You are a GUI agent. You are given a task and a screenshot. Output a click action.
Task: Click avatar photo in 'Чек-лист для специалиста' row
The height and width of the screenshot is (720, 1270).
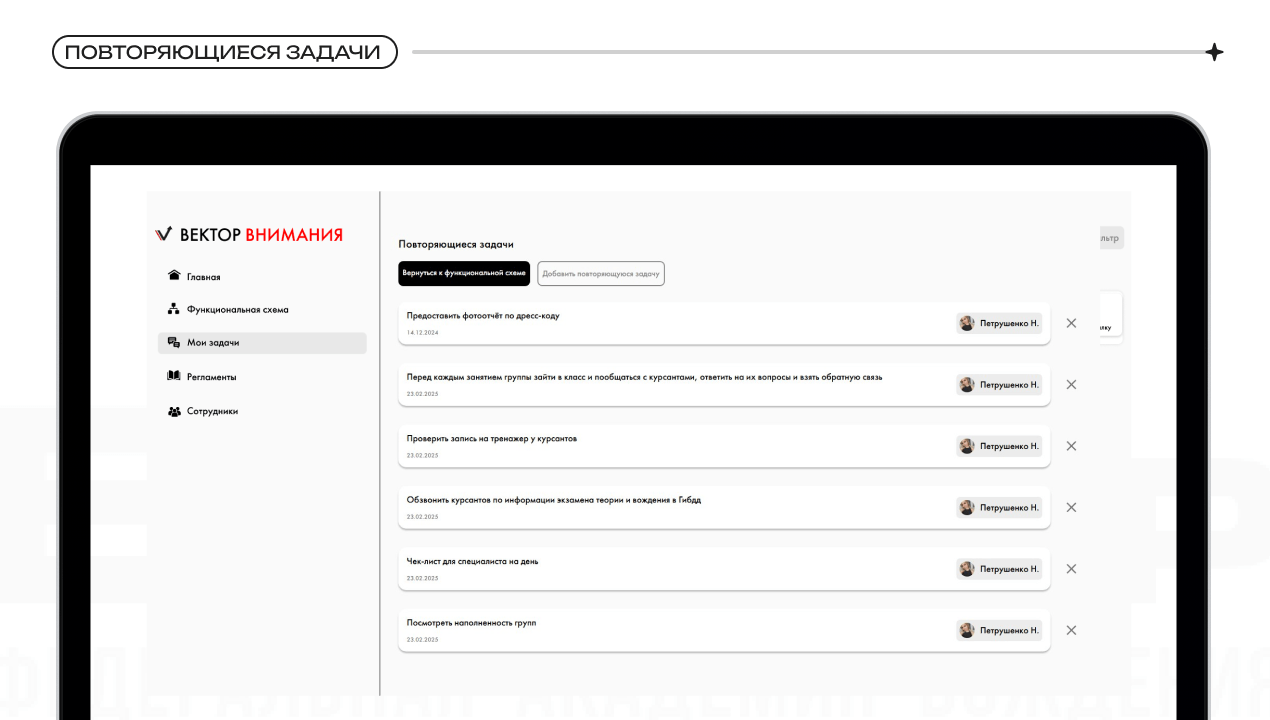pos(967,569)
